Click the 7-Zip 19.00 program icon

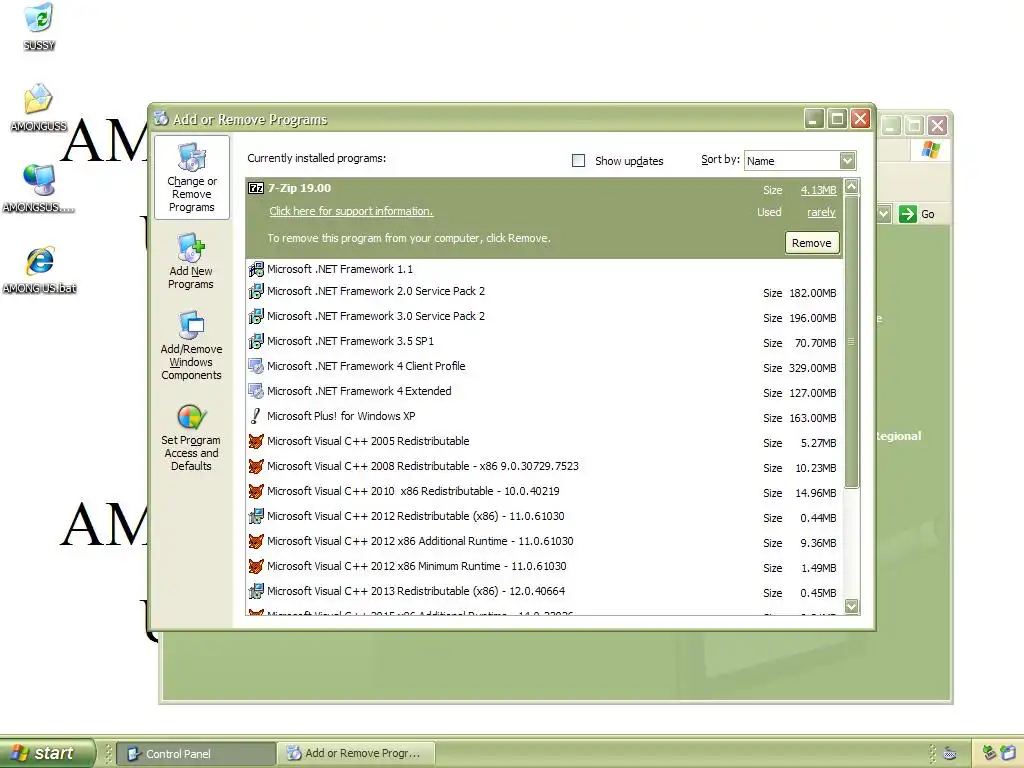coord(256,188)
